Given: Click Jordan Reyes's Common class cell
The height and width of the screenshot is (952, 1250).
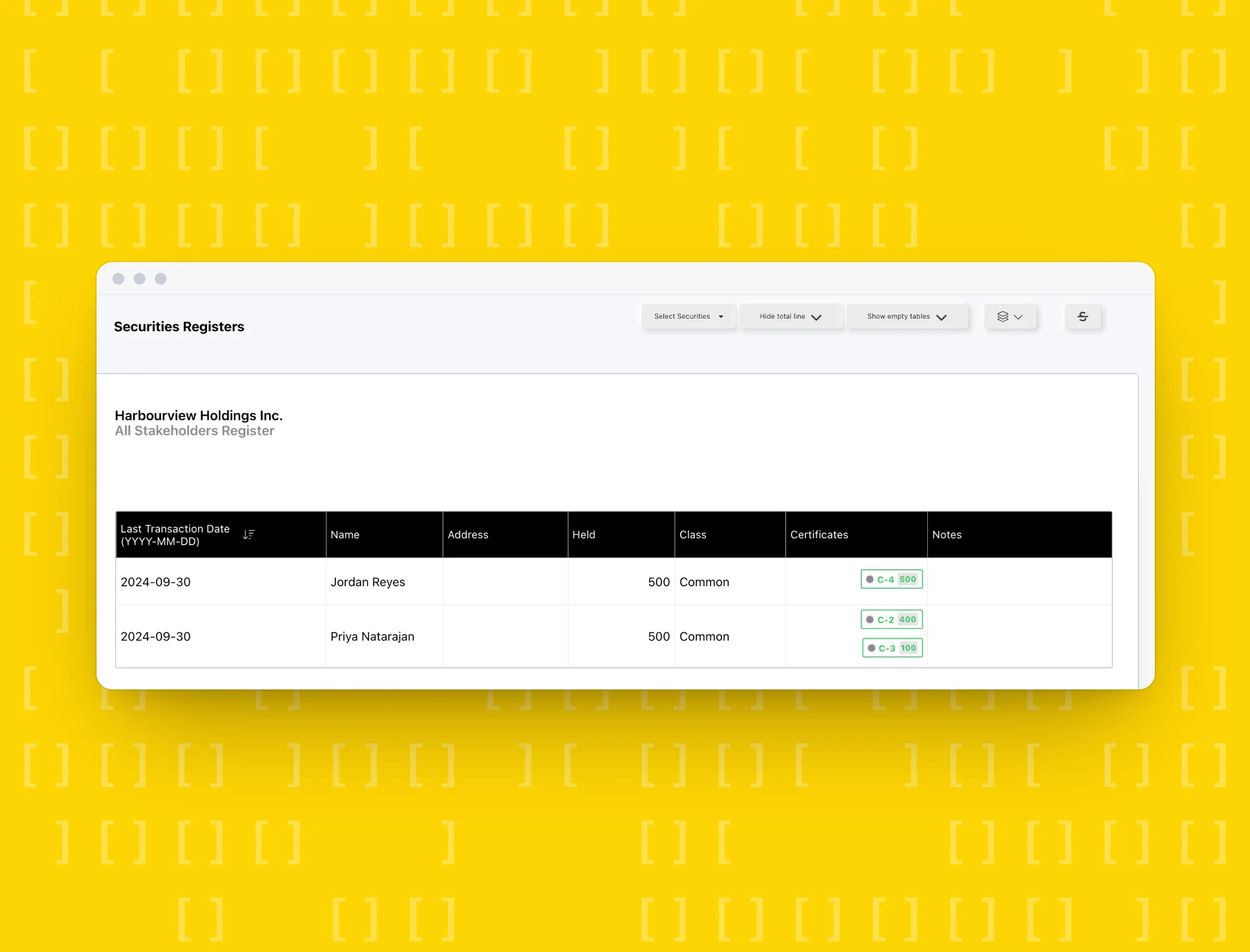Looking at the screenshot, I should 730,582.
